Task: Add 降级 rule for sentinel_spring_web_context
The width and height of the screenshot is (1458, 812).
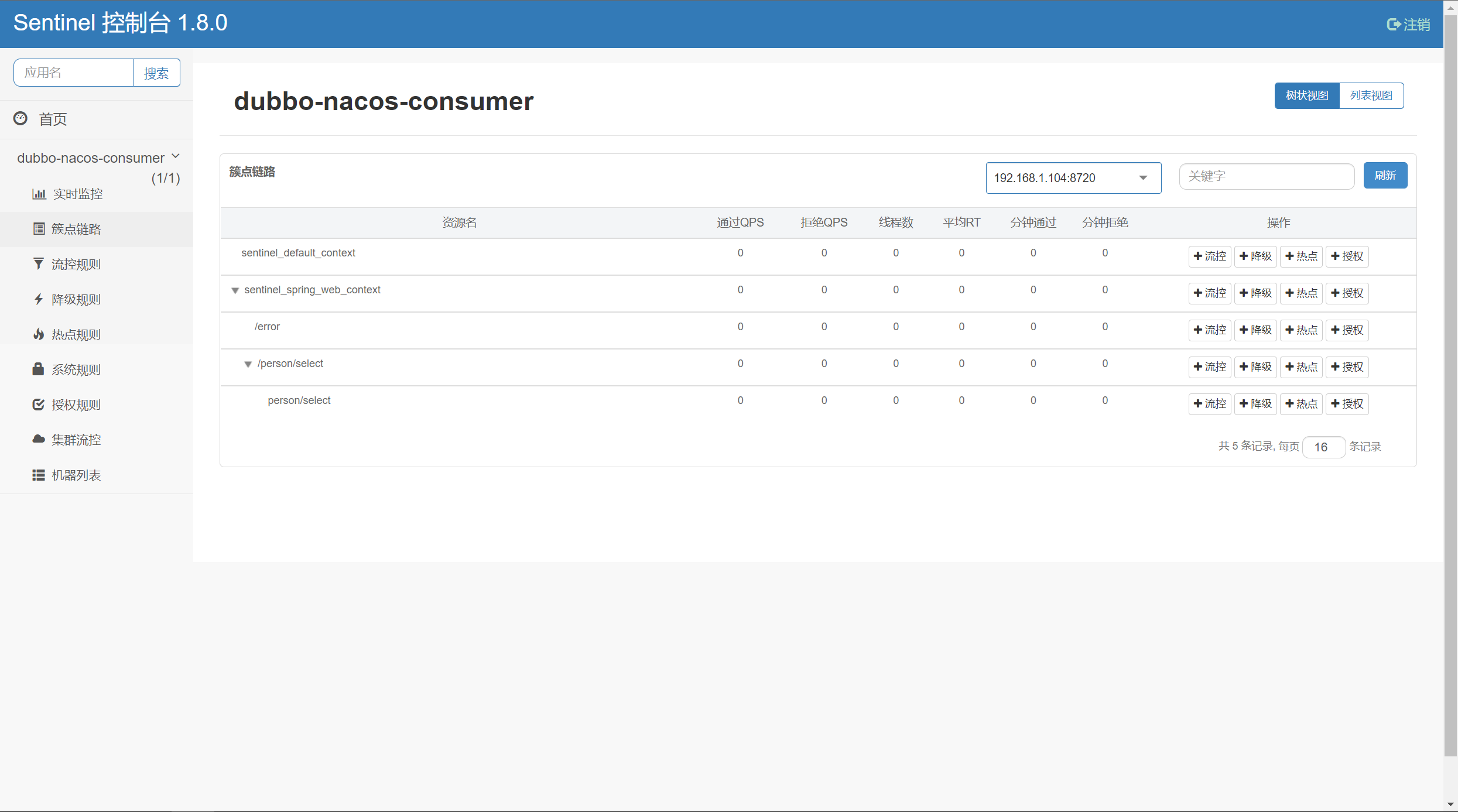Action: [1255, 293]
